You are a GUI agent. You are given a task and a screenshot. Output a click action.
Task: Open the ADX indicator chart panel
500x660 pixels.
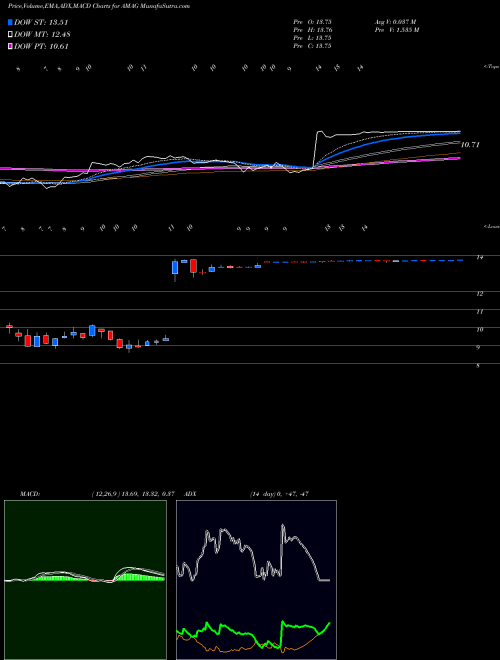click(256, 580)
